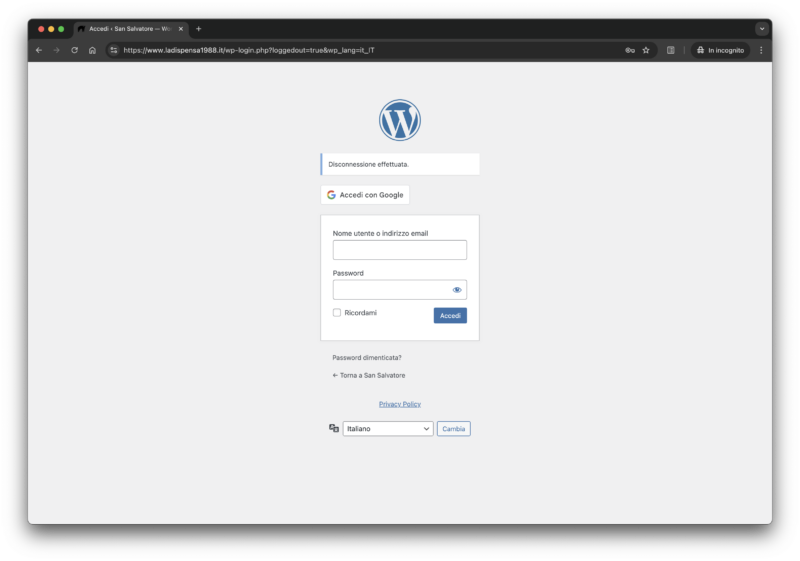This screenshot has width=800, height=561.
Task: Minimize the window with the yellow button
Action: tap(51, 29)
